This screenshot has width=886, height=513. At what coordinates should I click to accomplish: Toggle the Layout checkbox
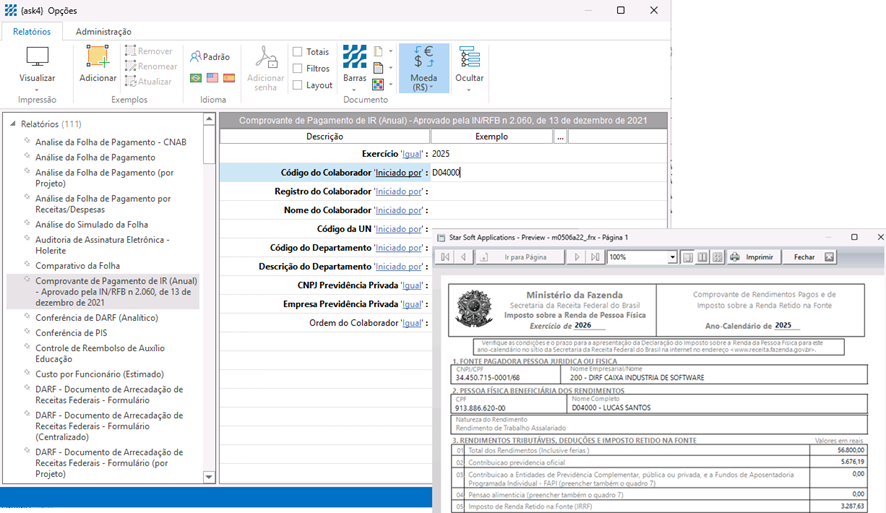tap(298, 85)
